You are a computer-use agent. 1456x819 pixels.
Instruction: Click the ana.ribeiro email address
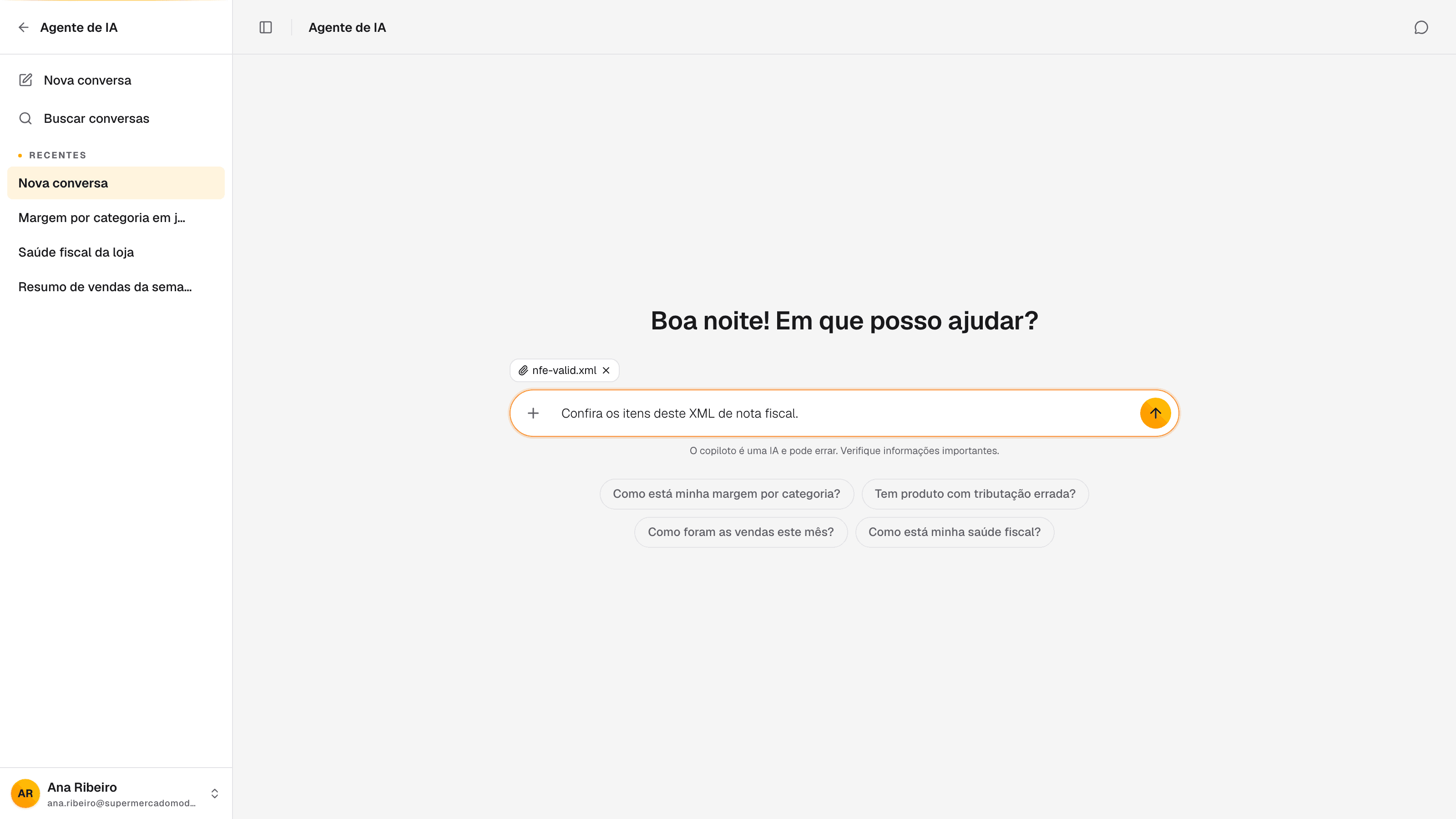pyautogui.click(x=121, y=803)
